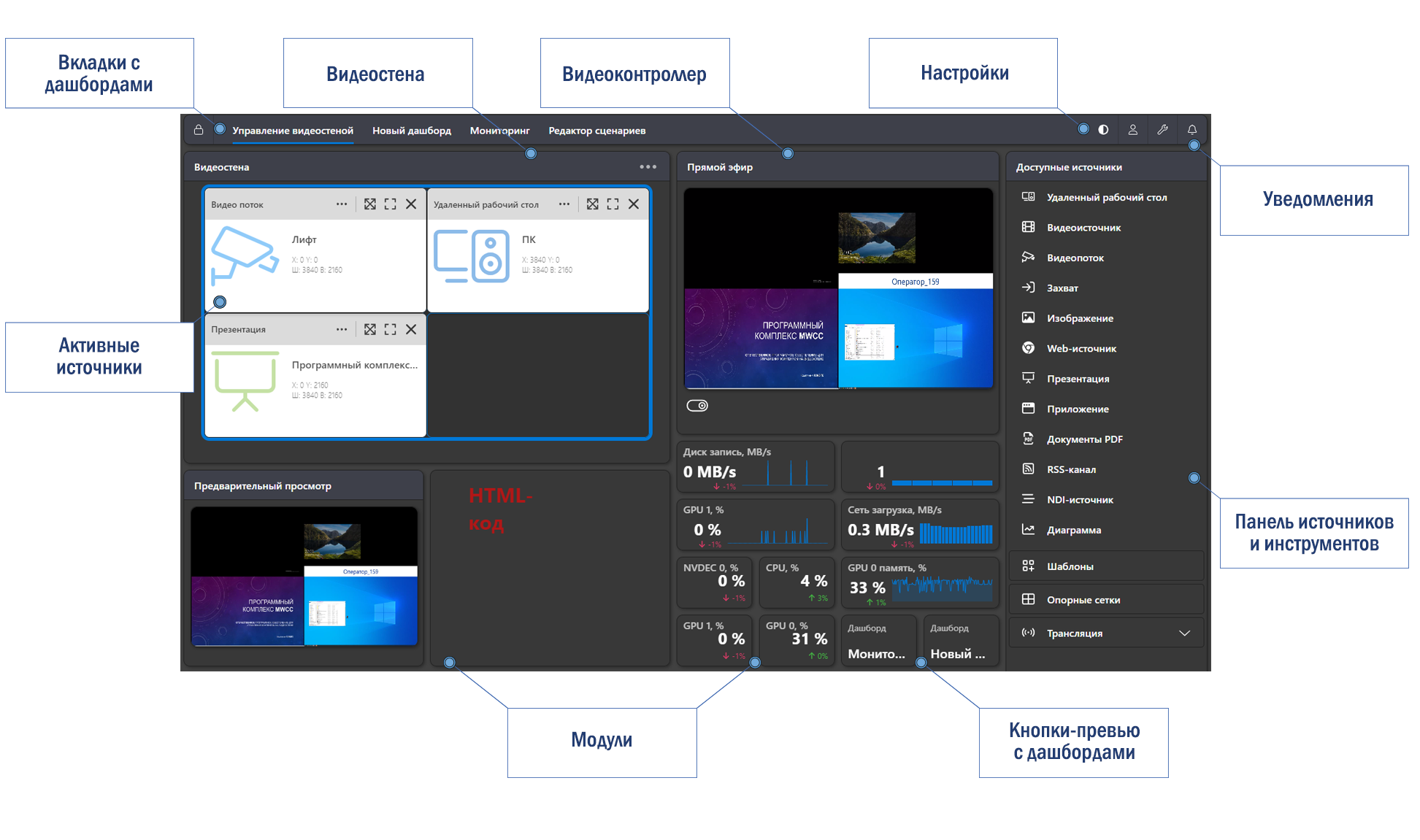1420x840 pixels.
Task: Open settings via wrench icon
Action: (x=1162, y=130)
